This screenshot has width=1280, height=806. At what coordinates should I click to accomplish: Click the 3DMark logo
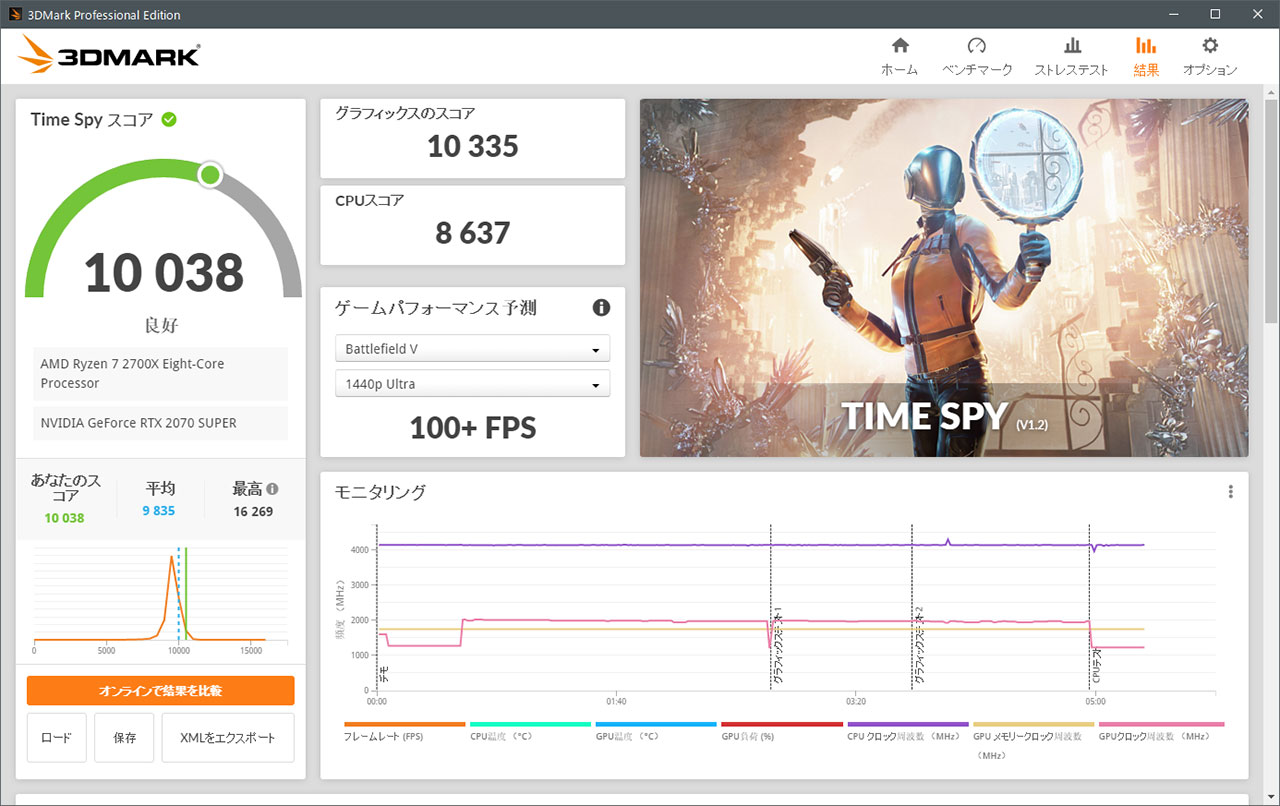[x=108, y=56]
